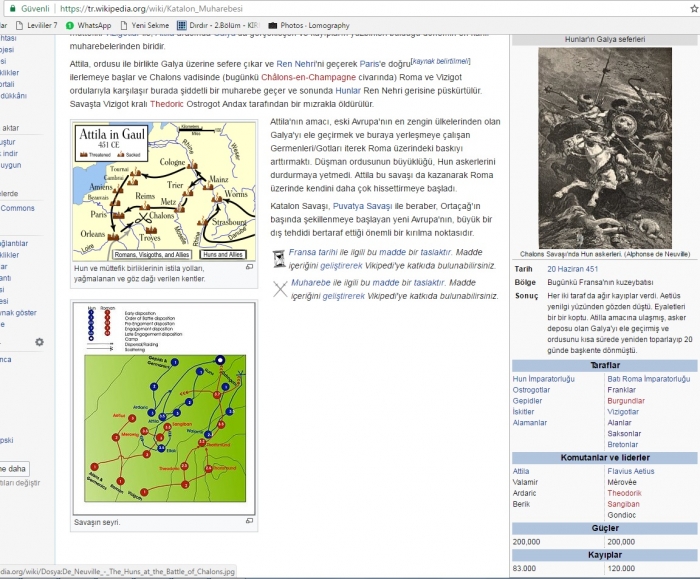Click the sidebar language settings gear icon
This screenshot has width=700, height=579.
(x=39, y=342)
